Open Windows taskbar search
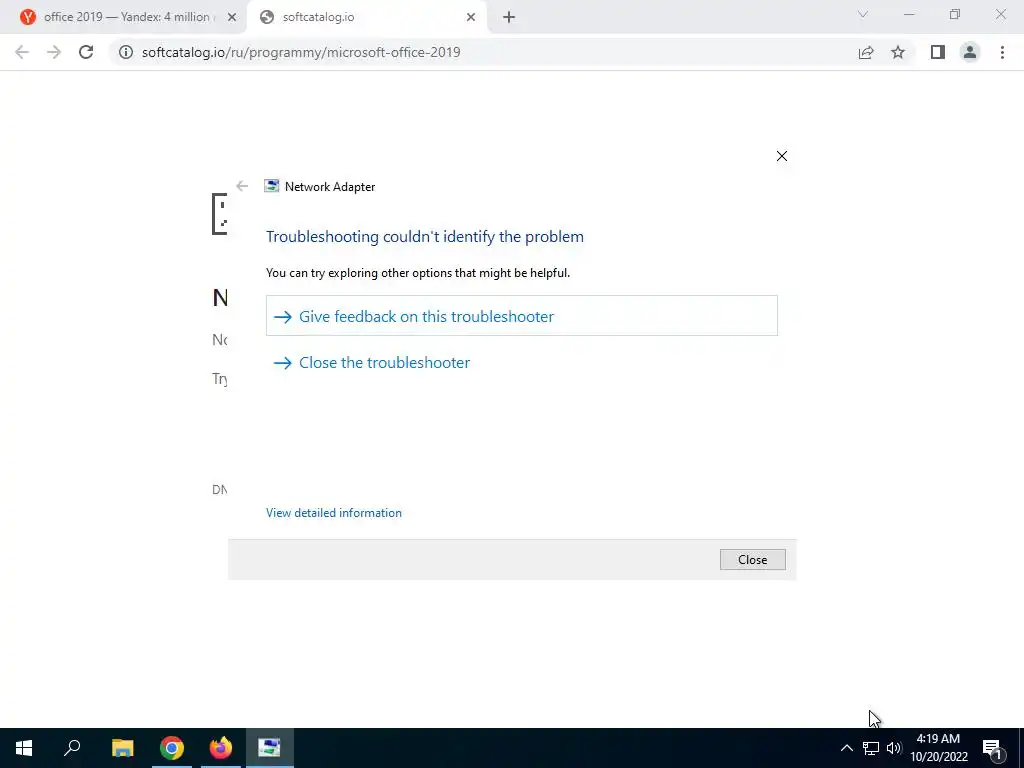The width and height of the screenshot is (1024, 768). 72,748
